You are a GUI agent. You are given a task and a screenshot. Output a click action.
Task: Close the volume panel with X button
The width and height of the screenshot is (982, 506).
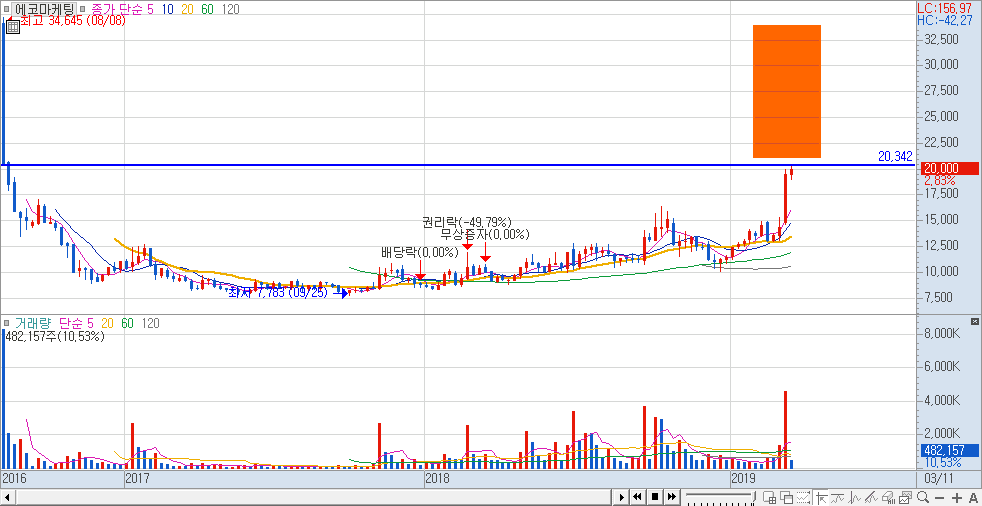pyautogui.click(x=974, y=321)
